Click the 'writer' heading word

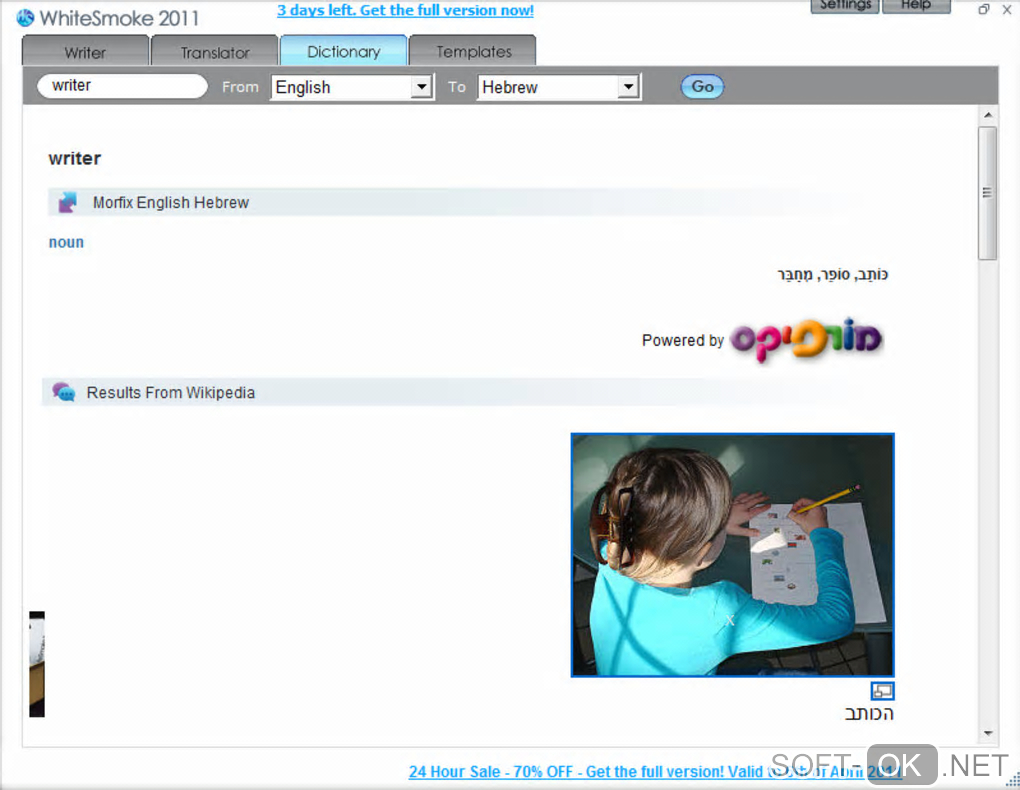coord(75,158)
